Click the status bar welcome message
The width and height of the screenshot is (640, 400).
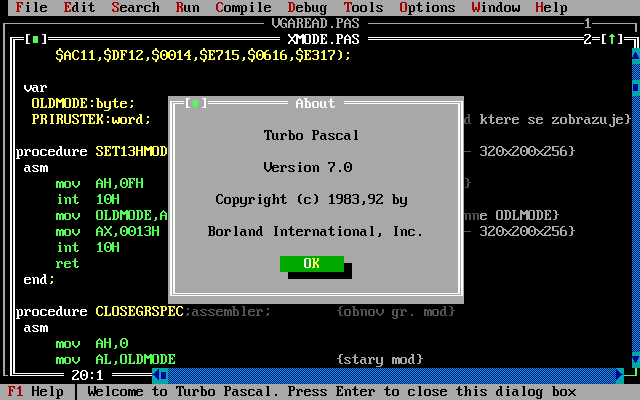coord(331,391)
